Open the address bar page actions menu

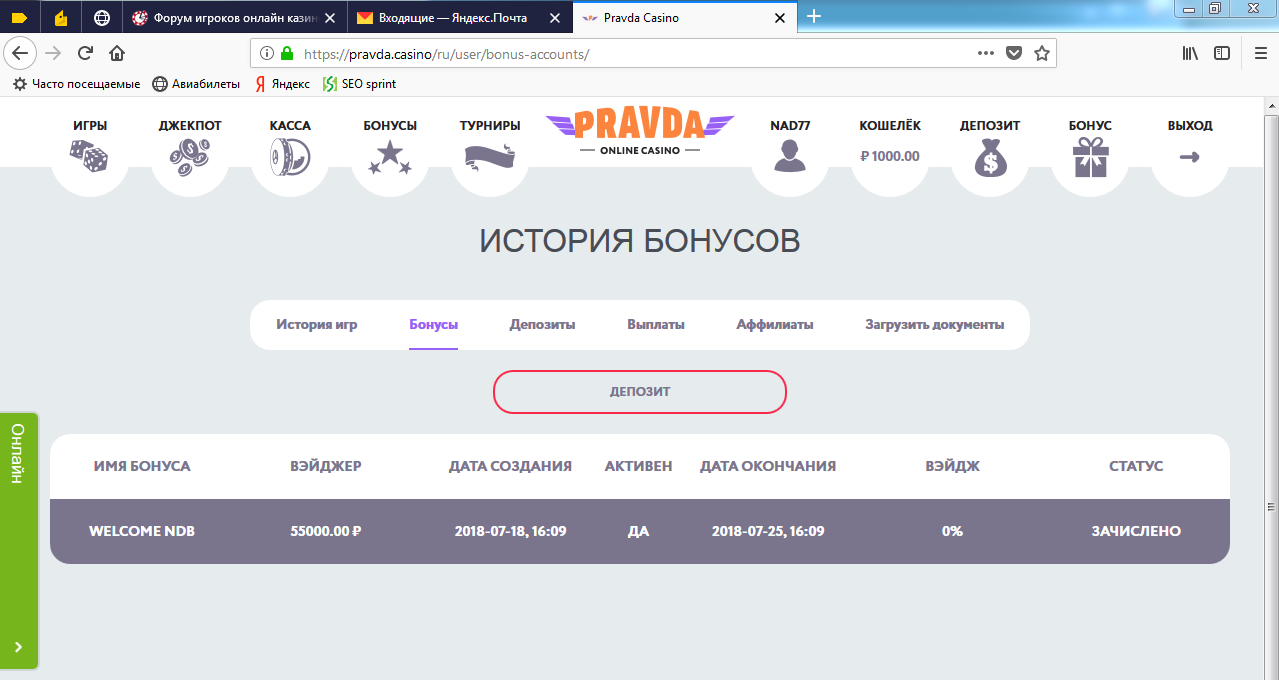click(x=986, y=53)
